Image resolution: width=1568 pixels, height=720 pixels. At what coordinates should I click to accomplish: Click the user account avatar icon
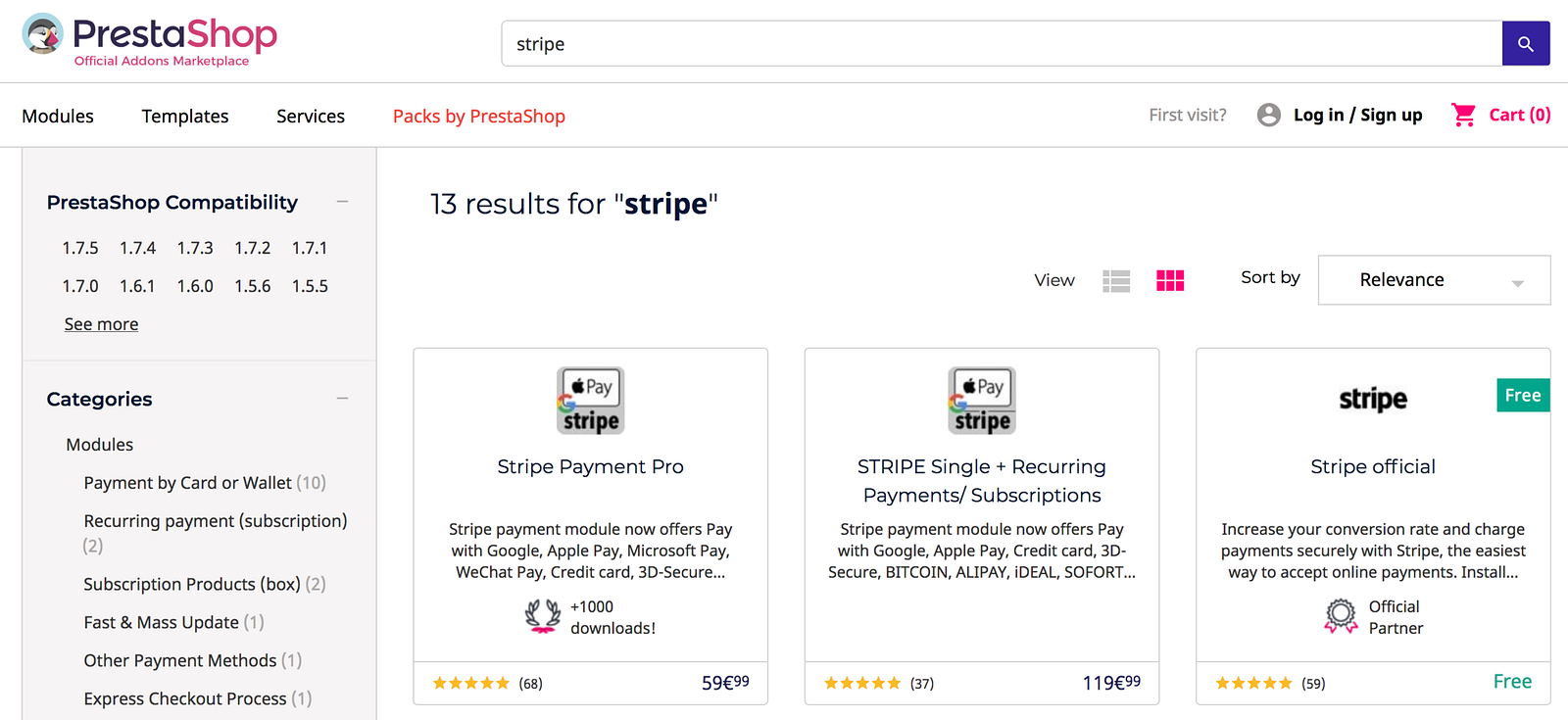point(1268,116)
